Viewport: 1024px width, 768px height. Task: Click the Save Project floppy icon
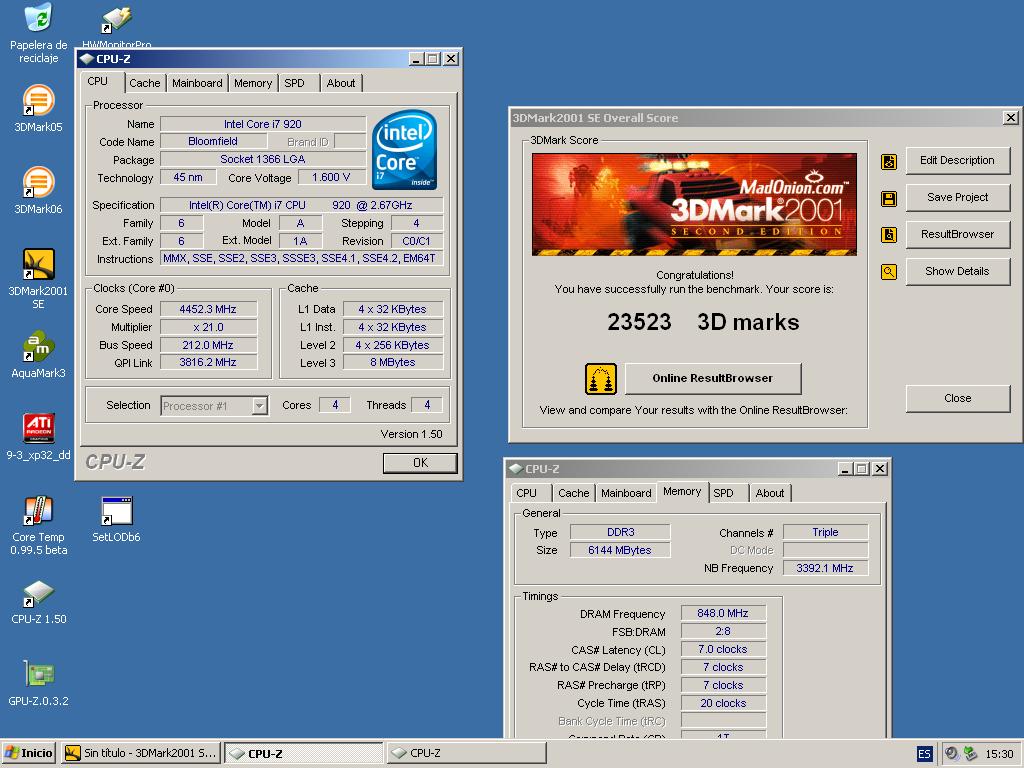[889, 199]
